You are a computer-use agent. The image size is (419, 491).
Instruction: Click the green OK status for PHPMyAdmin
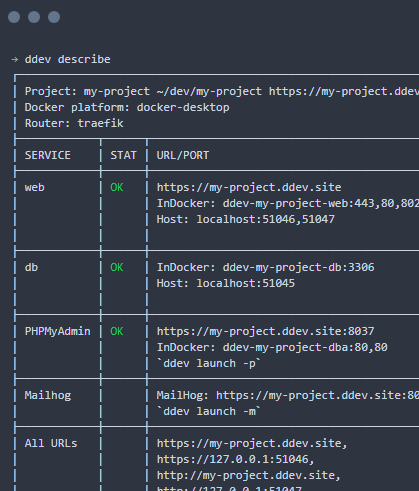(117, 331)
